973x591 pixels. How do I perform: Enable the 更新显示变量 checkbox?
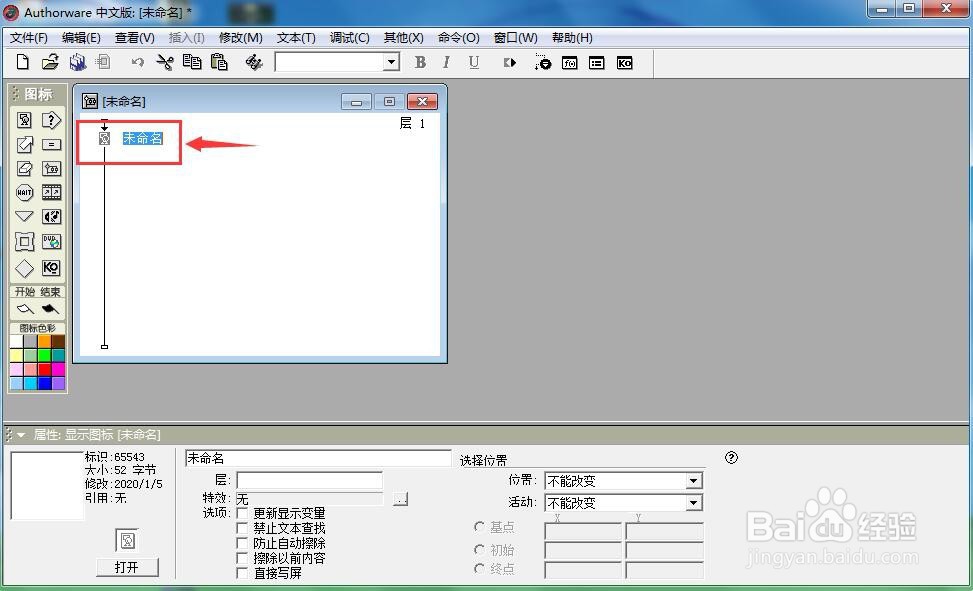tap(240, 512)
